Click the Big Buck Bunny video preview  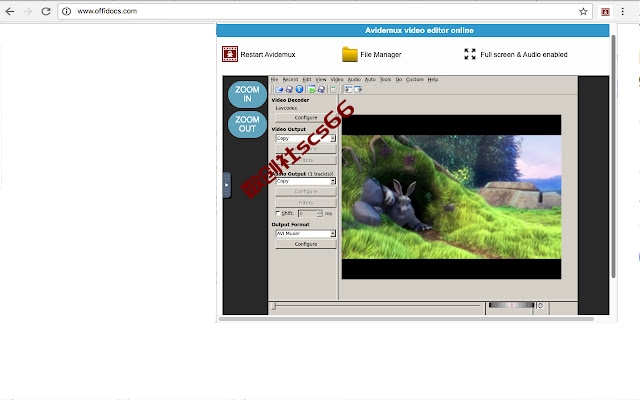tap(451, 197)
